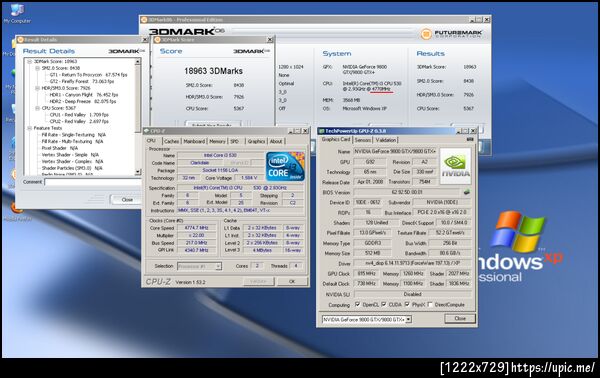Click the Core Speed 4774.7 MHz value
Image resolution: width=600 pixels, height=378 pixels.
pyautogui.click(x=196, y=228)
